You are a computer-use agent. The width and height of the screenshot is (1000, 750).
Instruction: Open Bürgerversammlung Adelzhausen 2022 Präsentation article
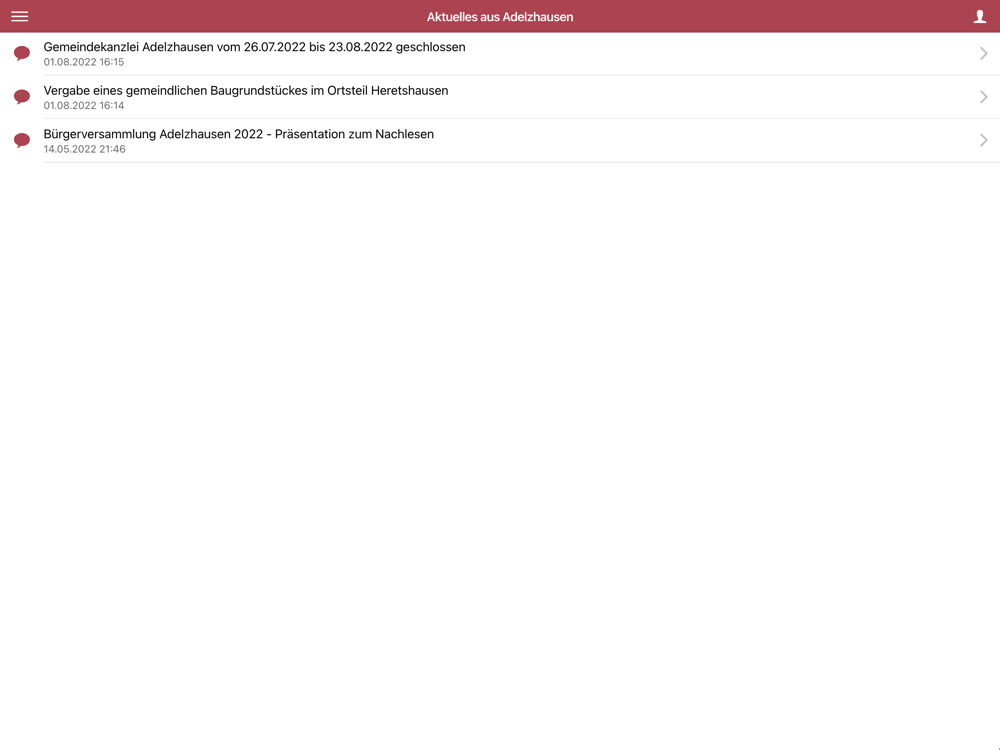click(x=500, y=140)
